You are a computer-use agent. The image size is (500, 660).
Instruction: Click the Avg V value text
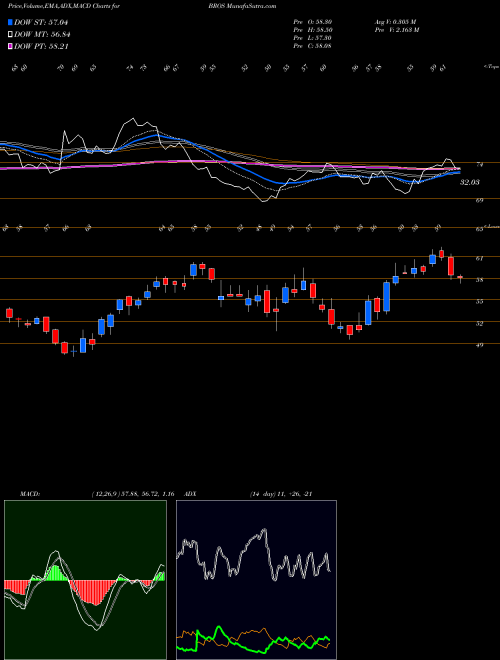[x=395, y=22]
